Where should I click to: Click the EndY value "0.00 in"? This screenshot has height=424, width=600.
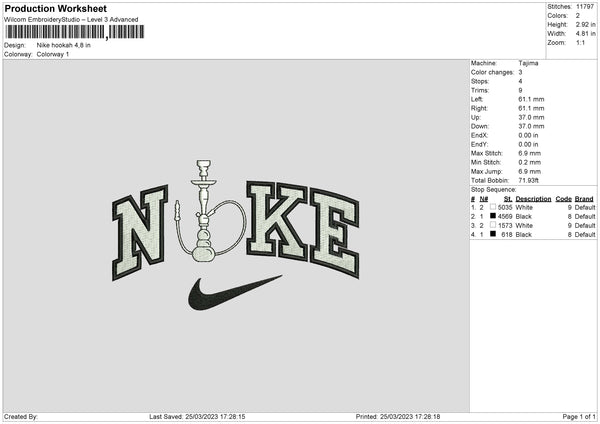click(528, 144)
